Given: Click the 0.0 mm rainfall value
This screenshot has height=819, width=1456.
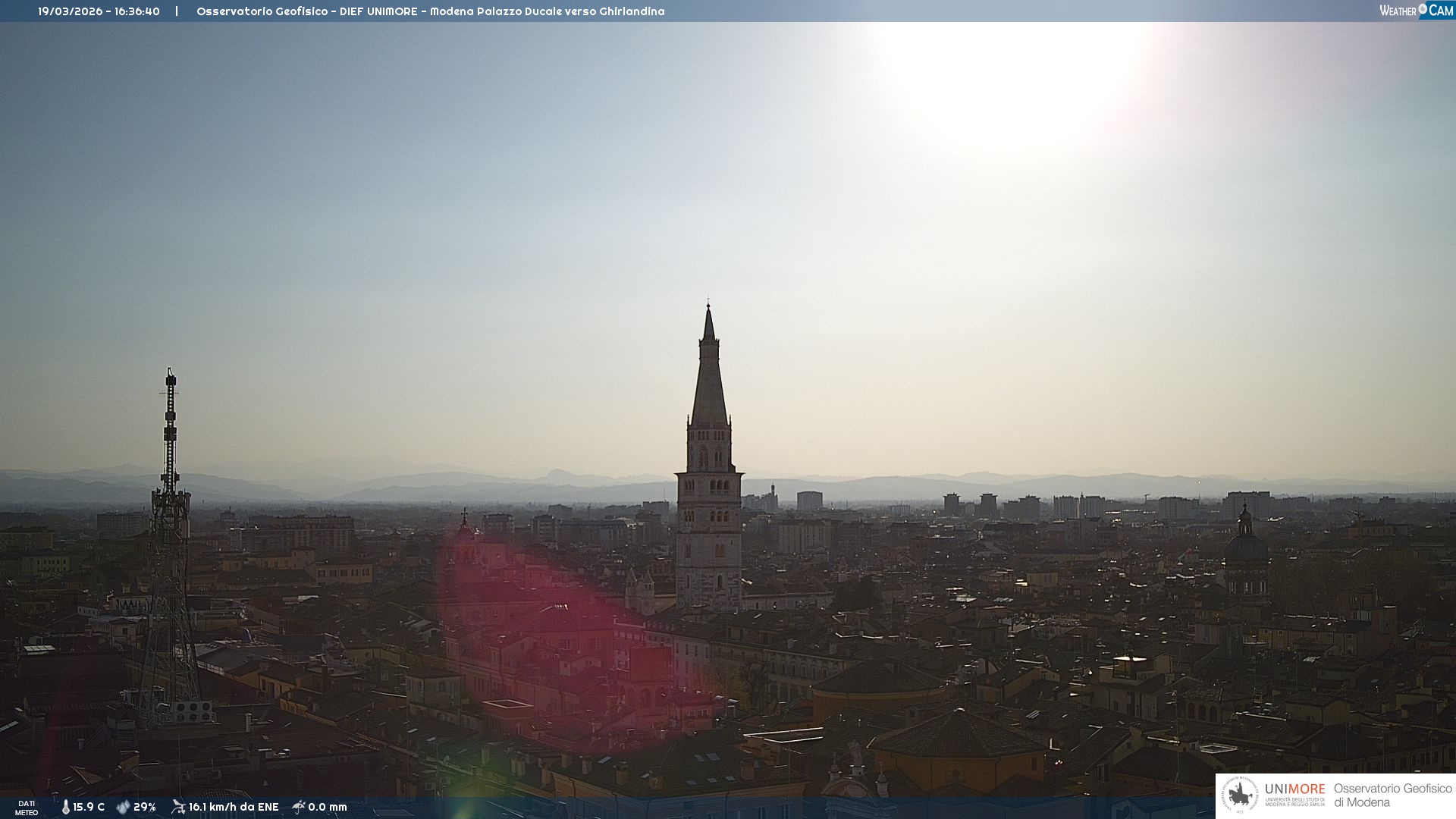Looking at the screenshot, I should tap(328, 807).
